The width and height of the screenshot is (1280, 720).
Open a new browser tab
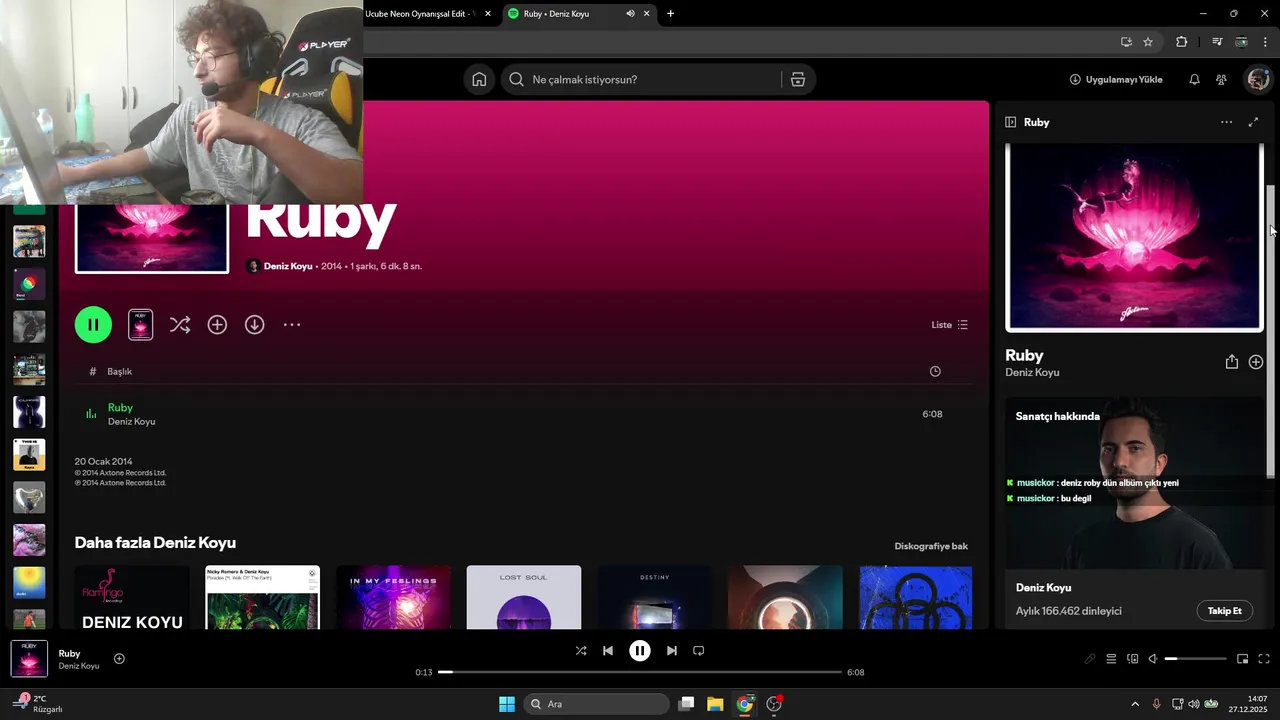coord(670,14)
